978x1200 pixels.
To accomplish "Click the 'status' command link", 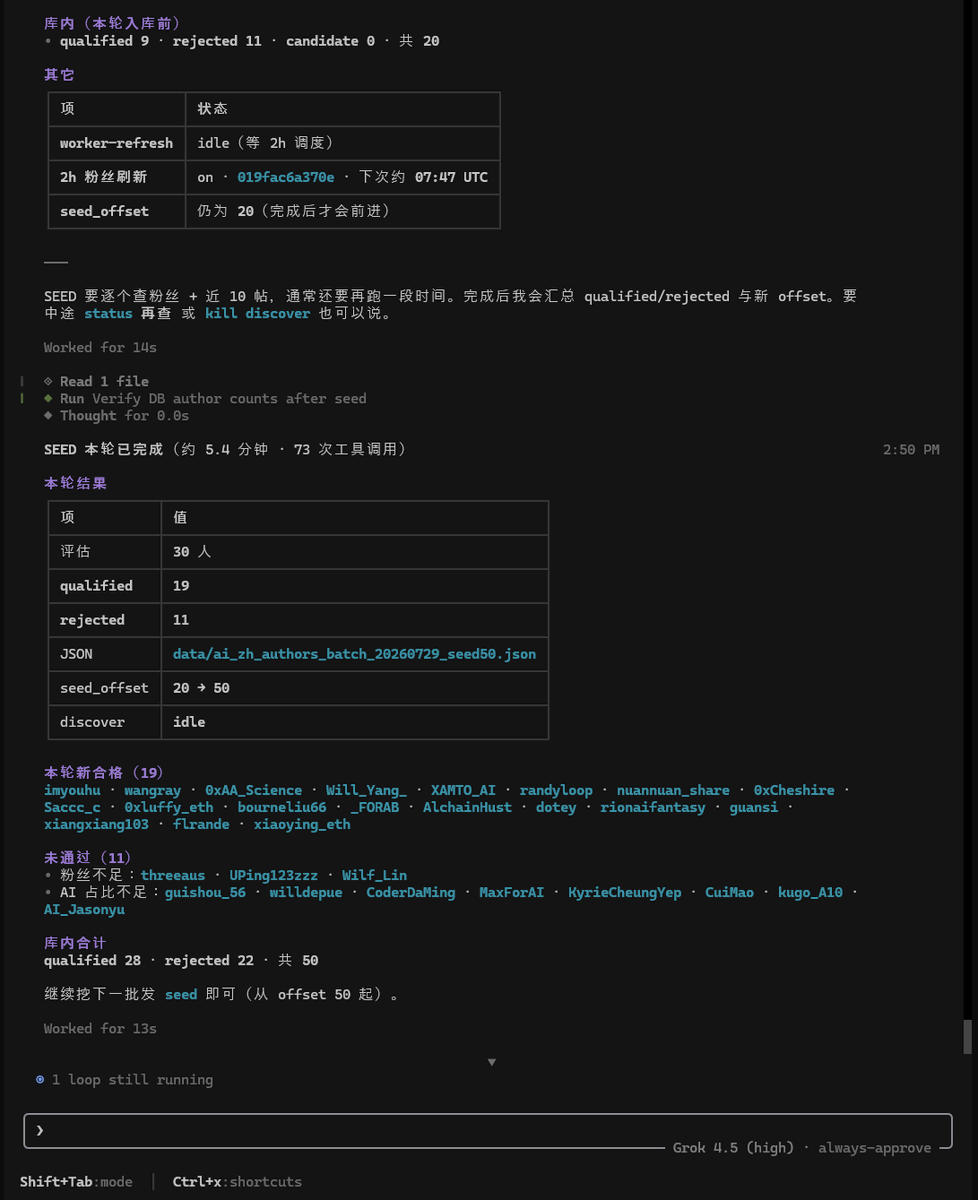I will (x=108, y=313).
